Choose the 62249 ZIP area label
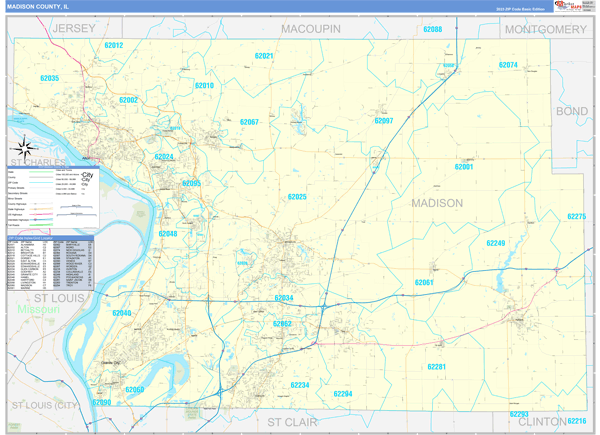 coord(496,243)
